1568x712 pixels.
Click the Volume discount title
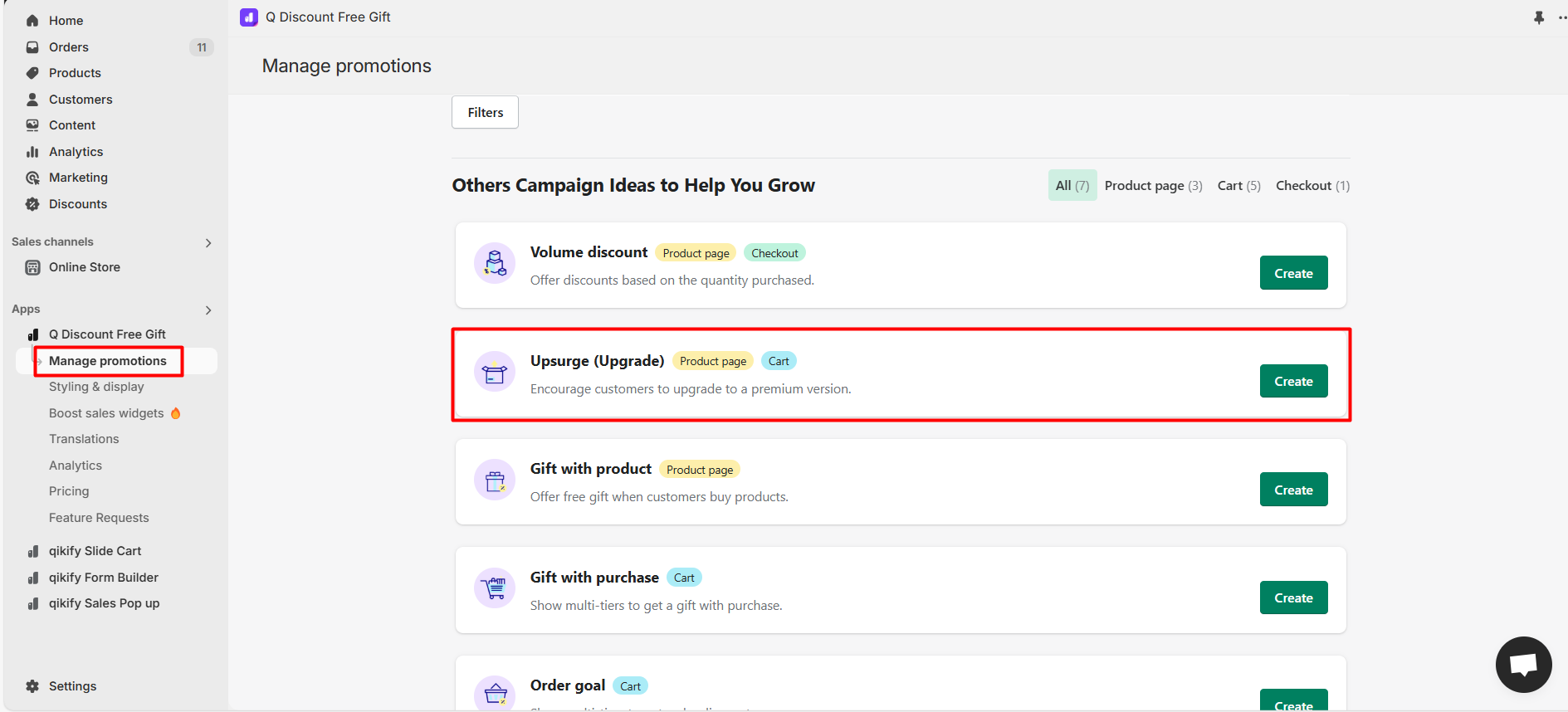pyautogui.click(x=589, y=252)
